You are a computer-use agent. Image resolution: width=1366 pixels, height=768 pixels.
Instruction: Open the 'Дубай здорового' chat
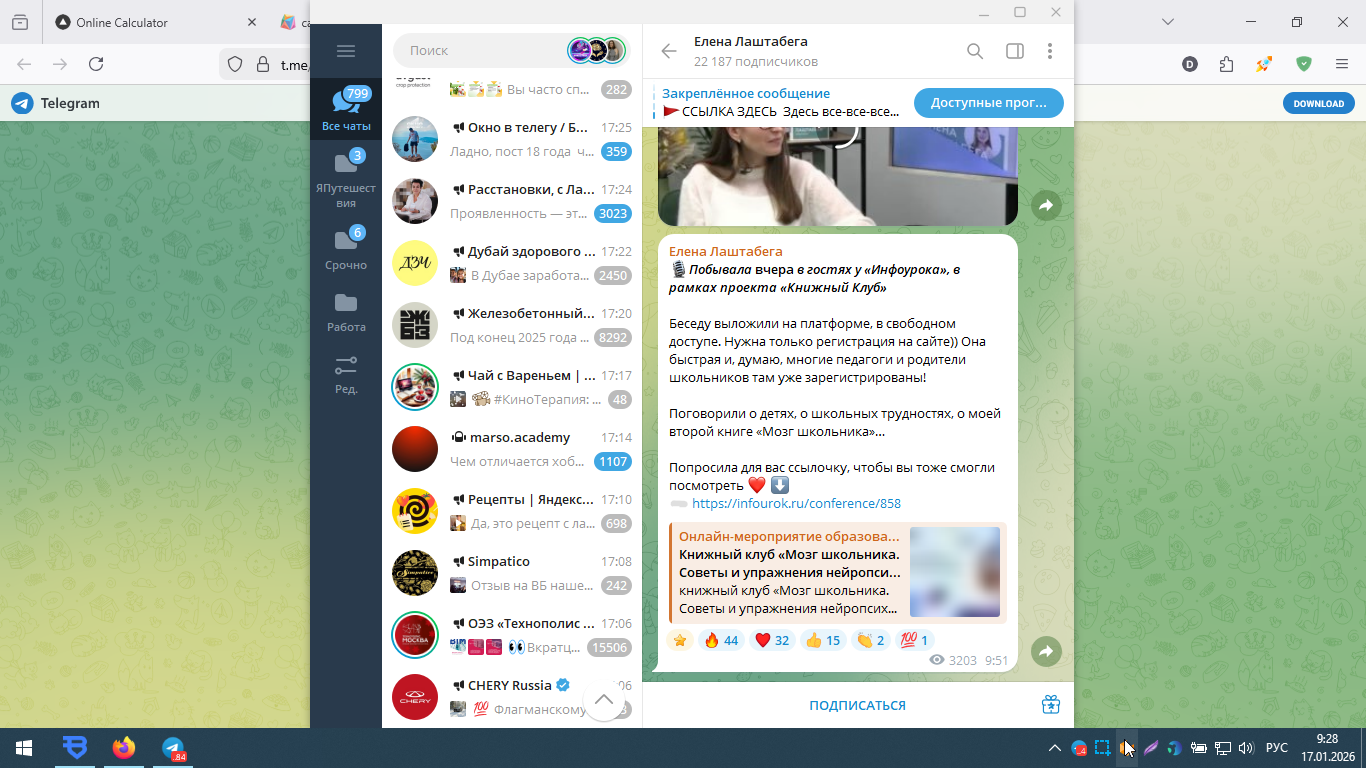pyautogui.click(x=512, y=262)
